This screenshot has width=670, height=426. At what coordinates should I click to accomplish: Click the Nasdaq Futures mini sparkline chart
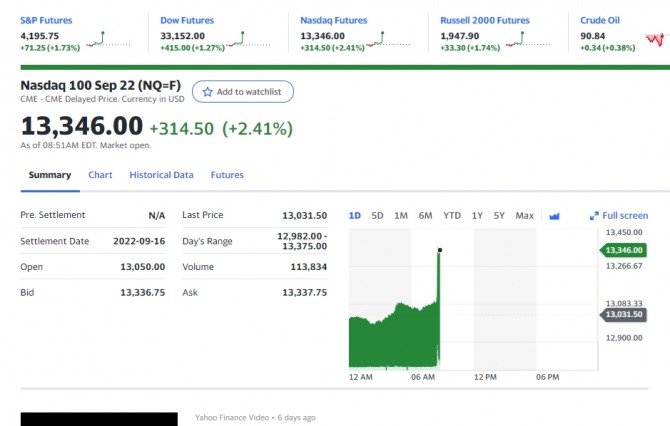[x=380, y=40]
